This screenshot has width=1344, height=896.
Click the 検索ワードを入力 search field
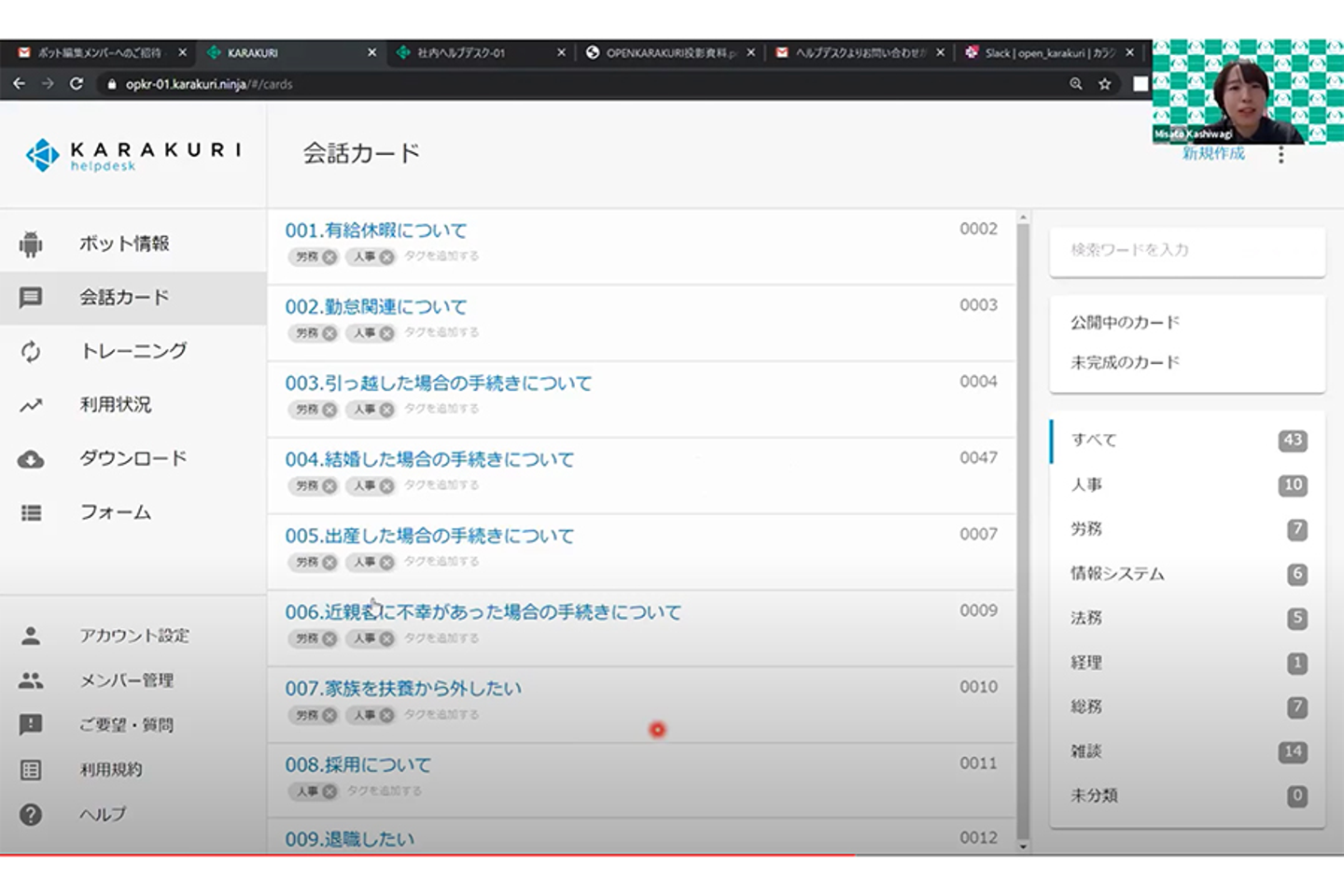click(x=1186, y=250)
